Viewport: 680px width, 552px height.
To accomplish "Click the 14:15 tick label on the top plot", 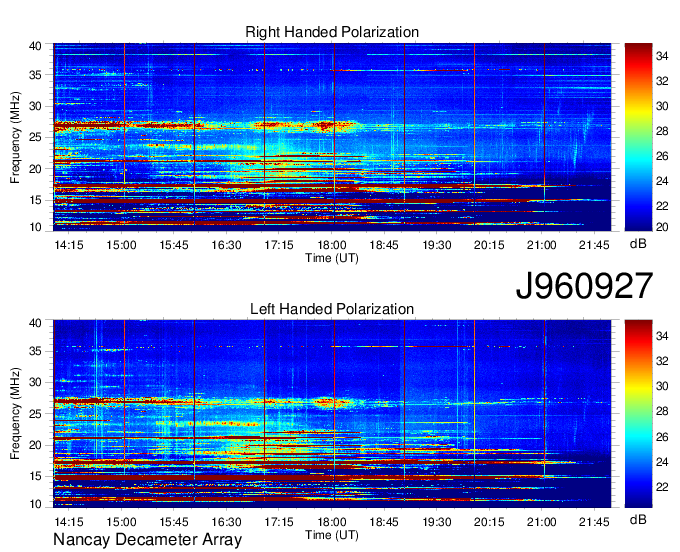I will [x=69, y=245].
